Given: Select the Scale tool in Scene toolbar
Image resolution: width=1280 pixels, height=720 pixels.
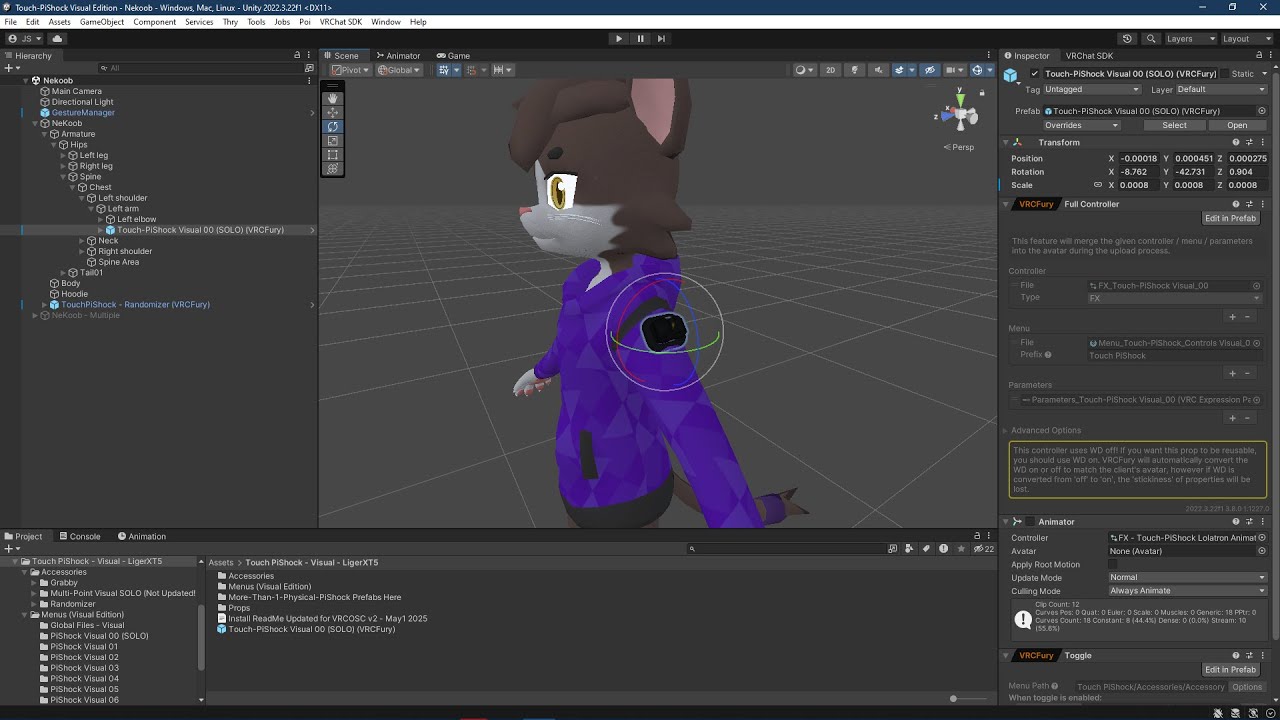Looking at the screenshot, I should tap(333, 141).
